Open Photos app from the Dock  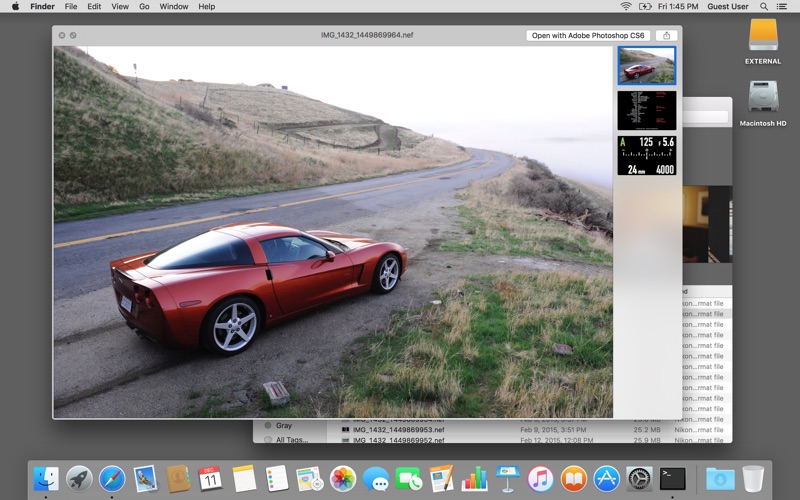pos(343,478)
